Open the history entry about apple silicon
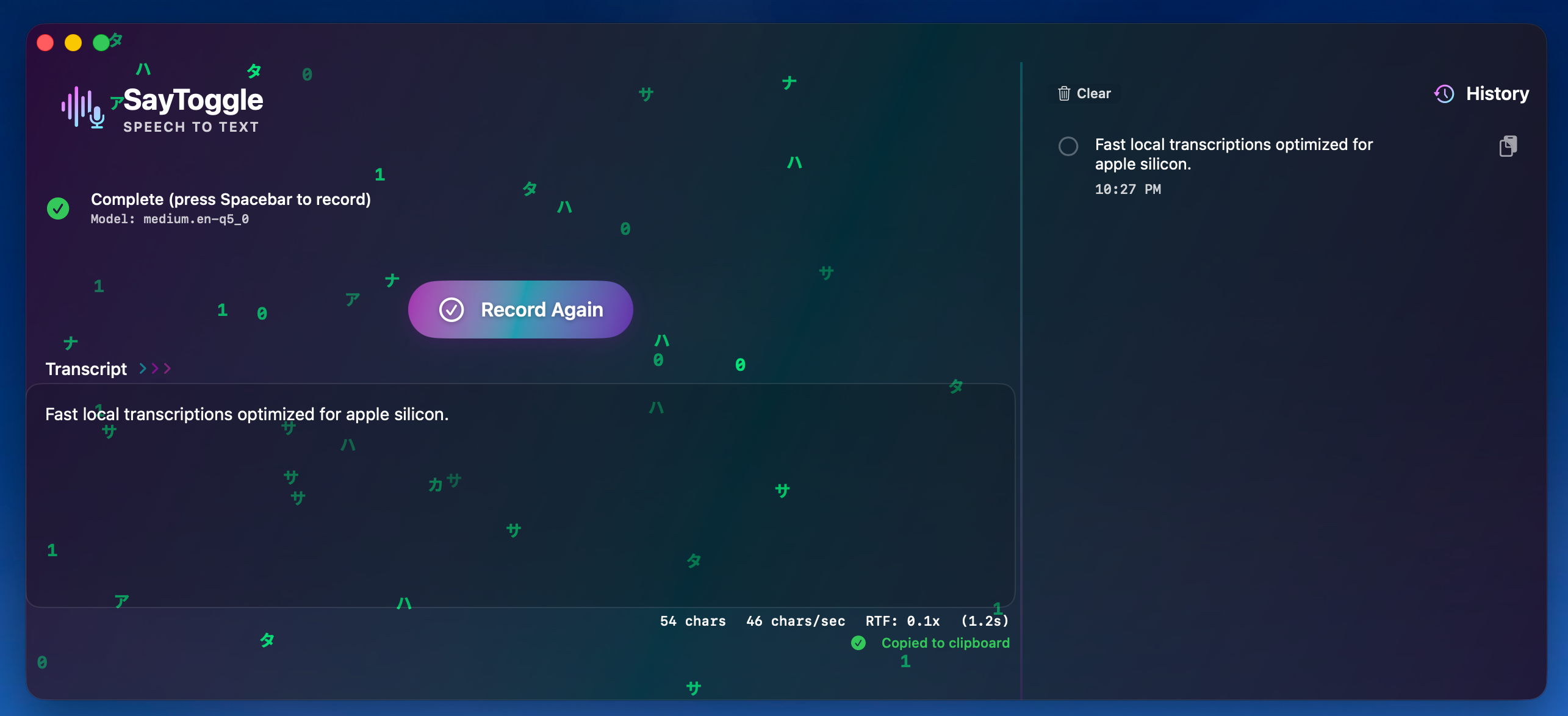 pos(1232,154)
